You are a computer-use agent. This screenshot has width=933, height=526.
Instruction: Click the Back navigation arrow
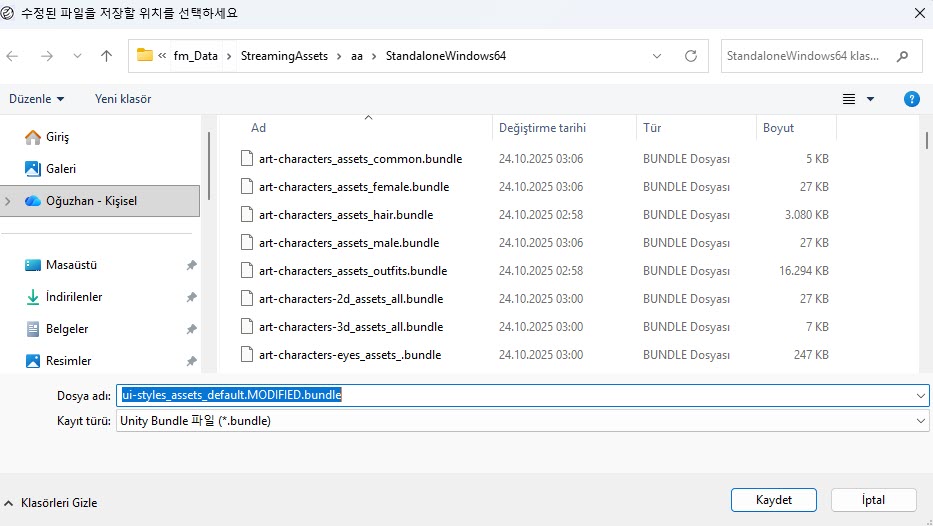point(13,56)
